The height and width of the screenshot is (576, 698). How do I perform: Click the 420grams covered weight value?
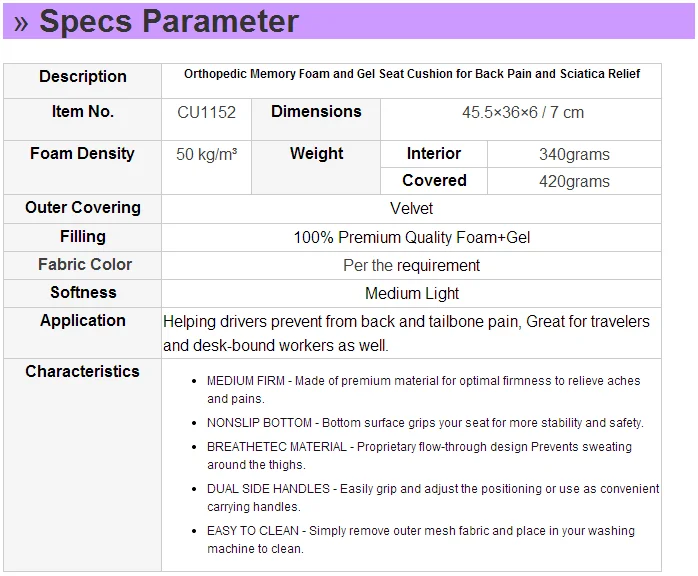pyautogui.click(x=574, y=181)
